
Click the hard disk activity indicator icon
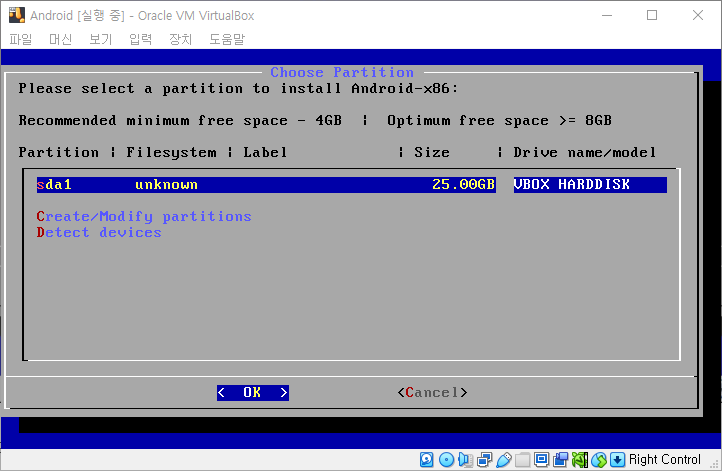click(x=426, y=459)
